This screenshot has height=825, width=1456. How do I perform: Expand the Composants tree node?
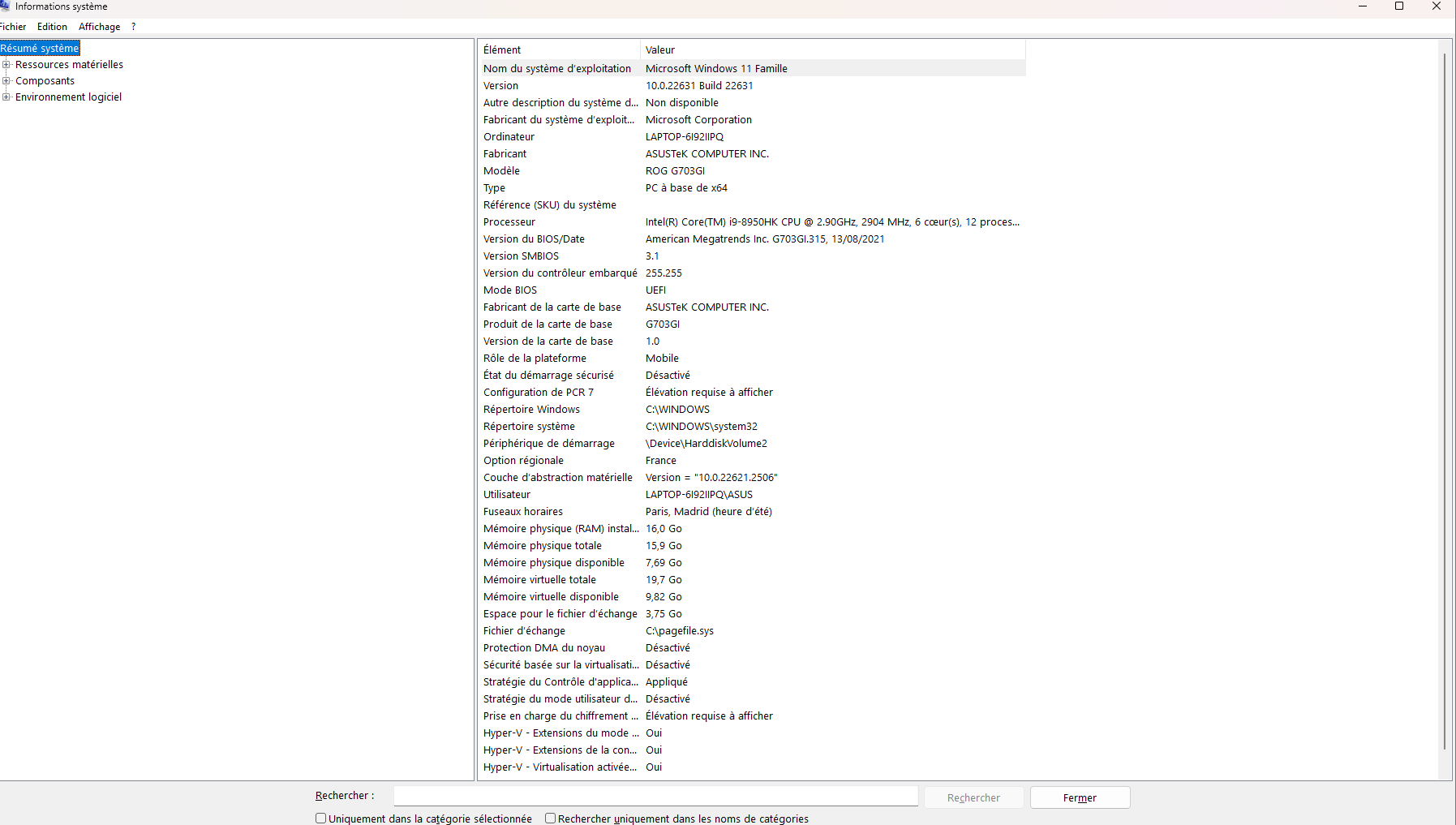[6, 80]
